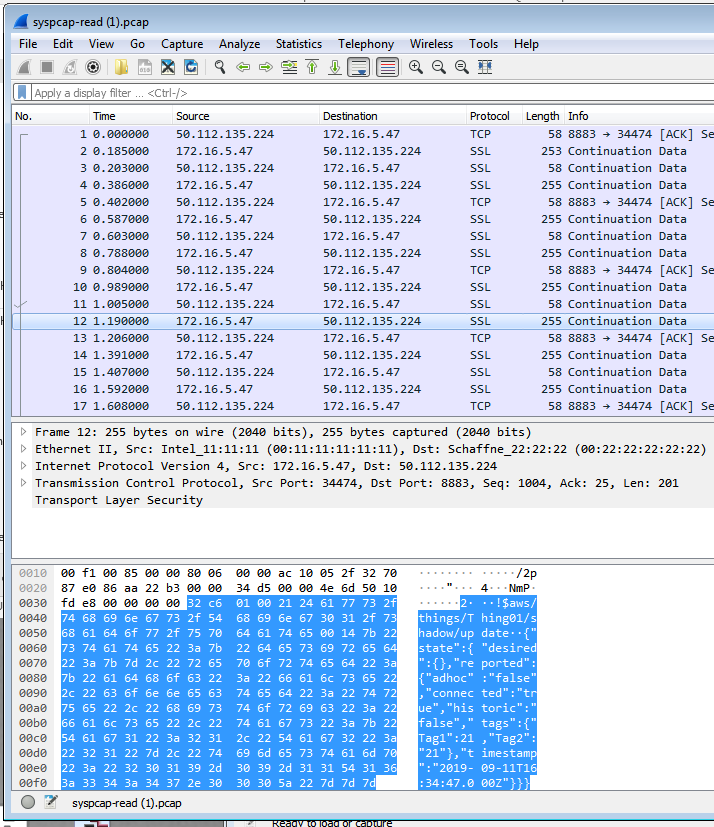Sort by the Destination column header
The height and width of the screenshot is (827, 714).
pyautogui.click(x=393, y=116)
